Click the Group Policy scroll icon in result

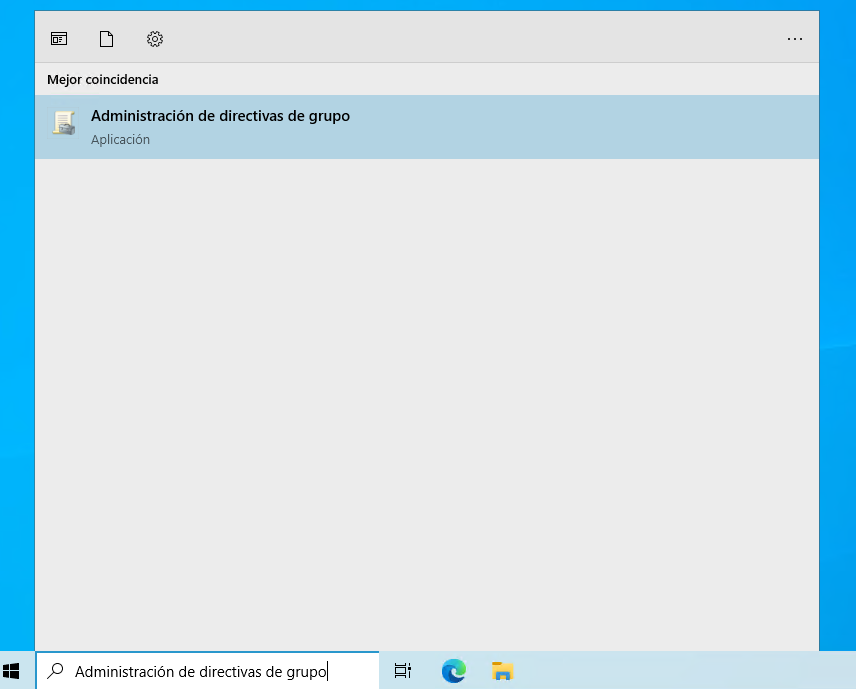click(64, 124)
